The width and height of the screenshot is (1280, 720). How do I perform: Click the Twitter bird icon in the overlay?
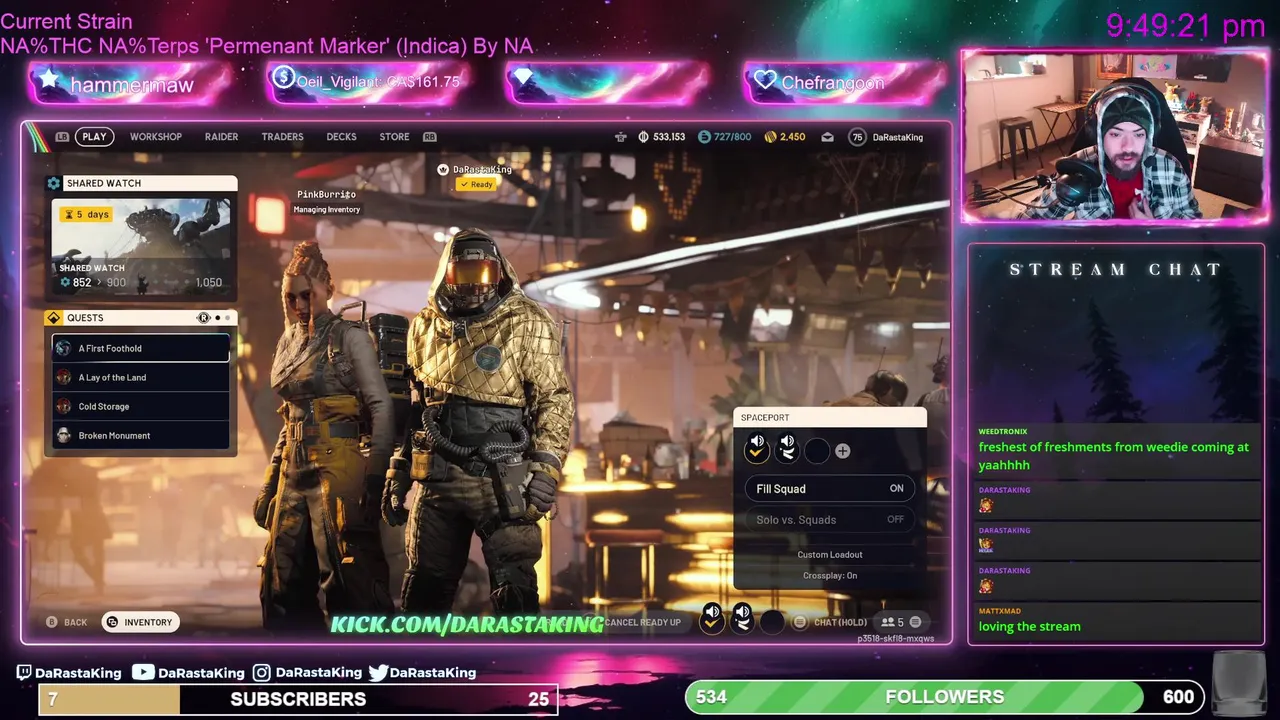click(x=378, y=673)
